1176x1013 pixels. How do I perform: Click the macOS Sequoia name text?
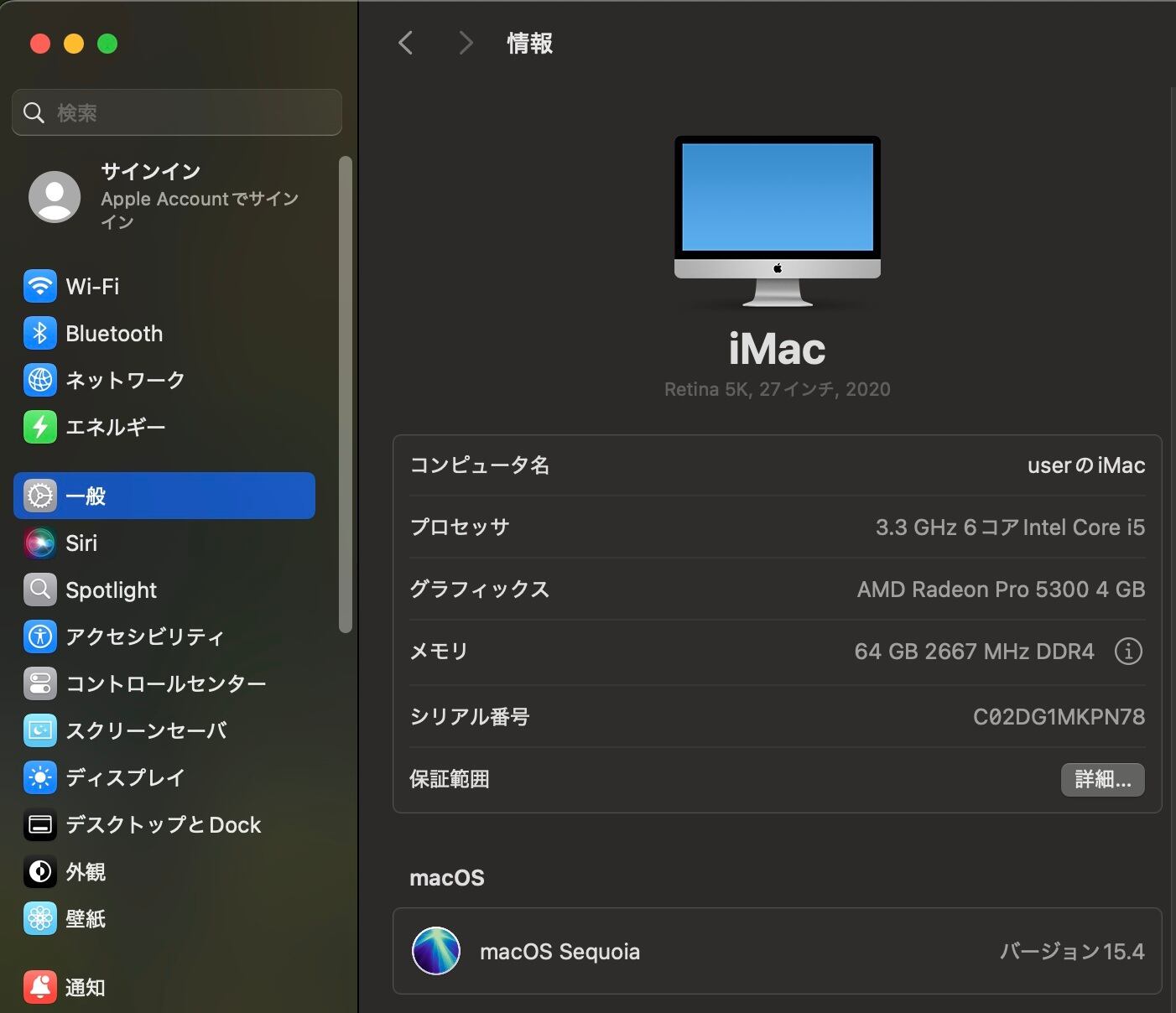pyautogui.click(x=559, y=952)
